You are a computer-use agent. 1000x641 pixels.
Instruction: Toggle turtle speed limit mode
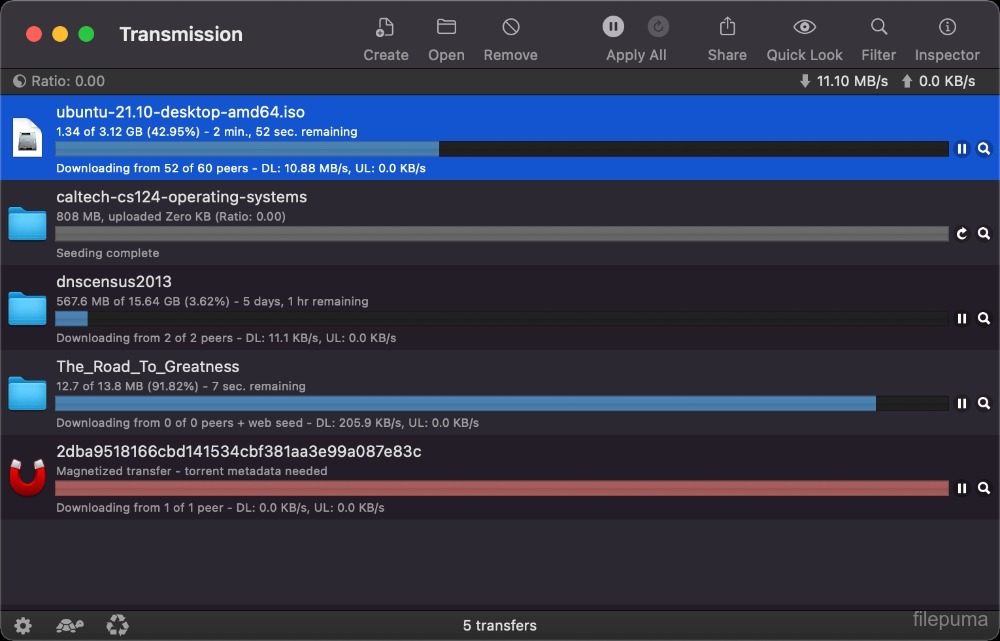tap(69, 627)
